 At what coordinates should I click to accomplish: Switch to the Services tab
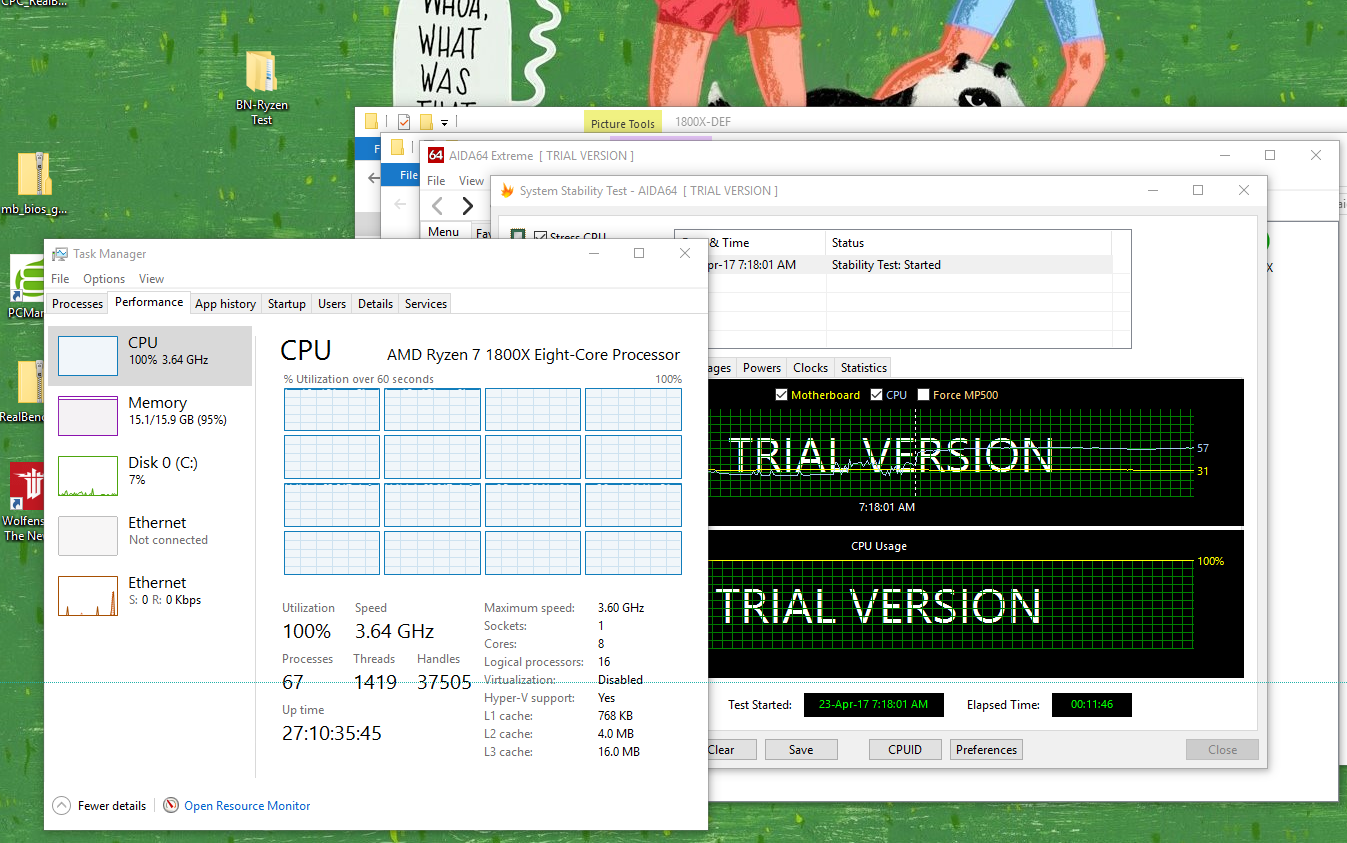pos(426,304)
